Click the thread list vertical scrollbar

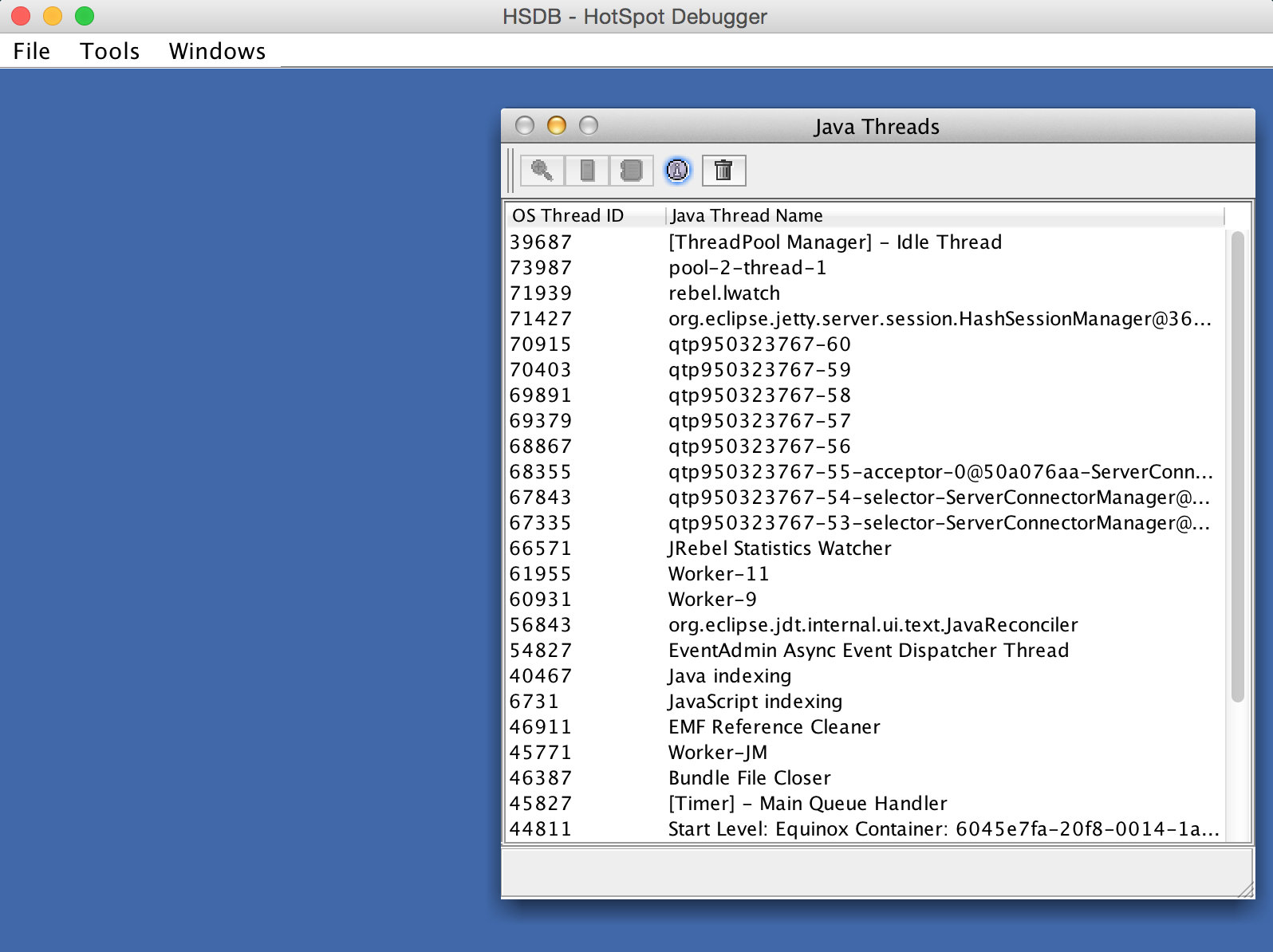(1237, 466)
